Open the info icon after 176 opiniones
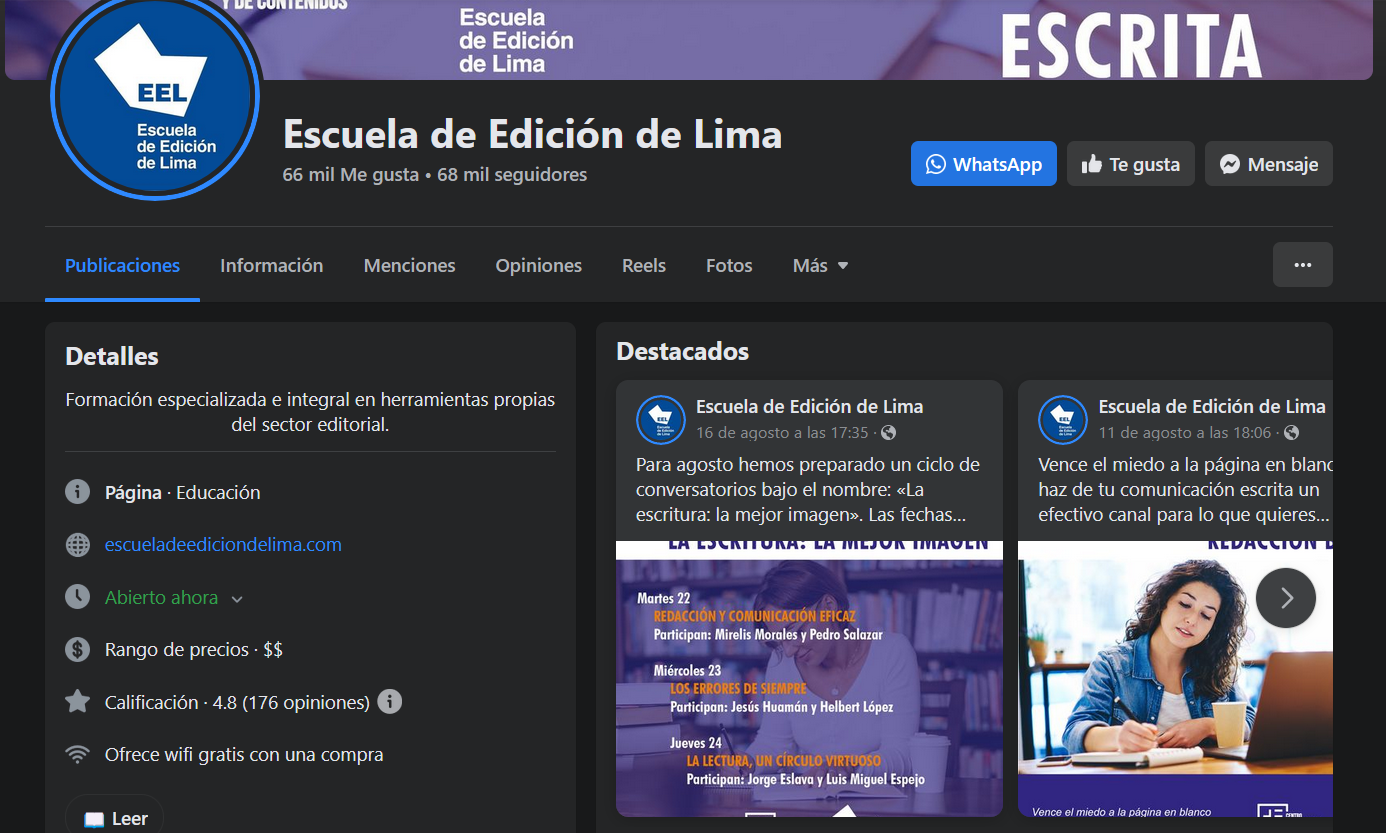Screen dimensions: 1386x833 point(390,702)
